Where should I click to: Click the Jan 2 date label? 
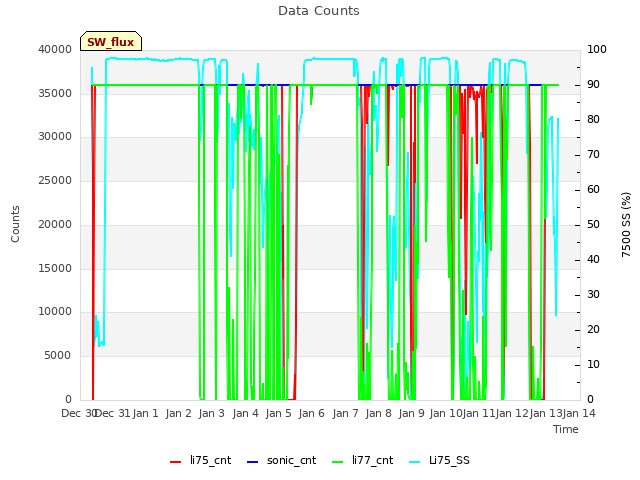(179, 413)
